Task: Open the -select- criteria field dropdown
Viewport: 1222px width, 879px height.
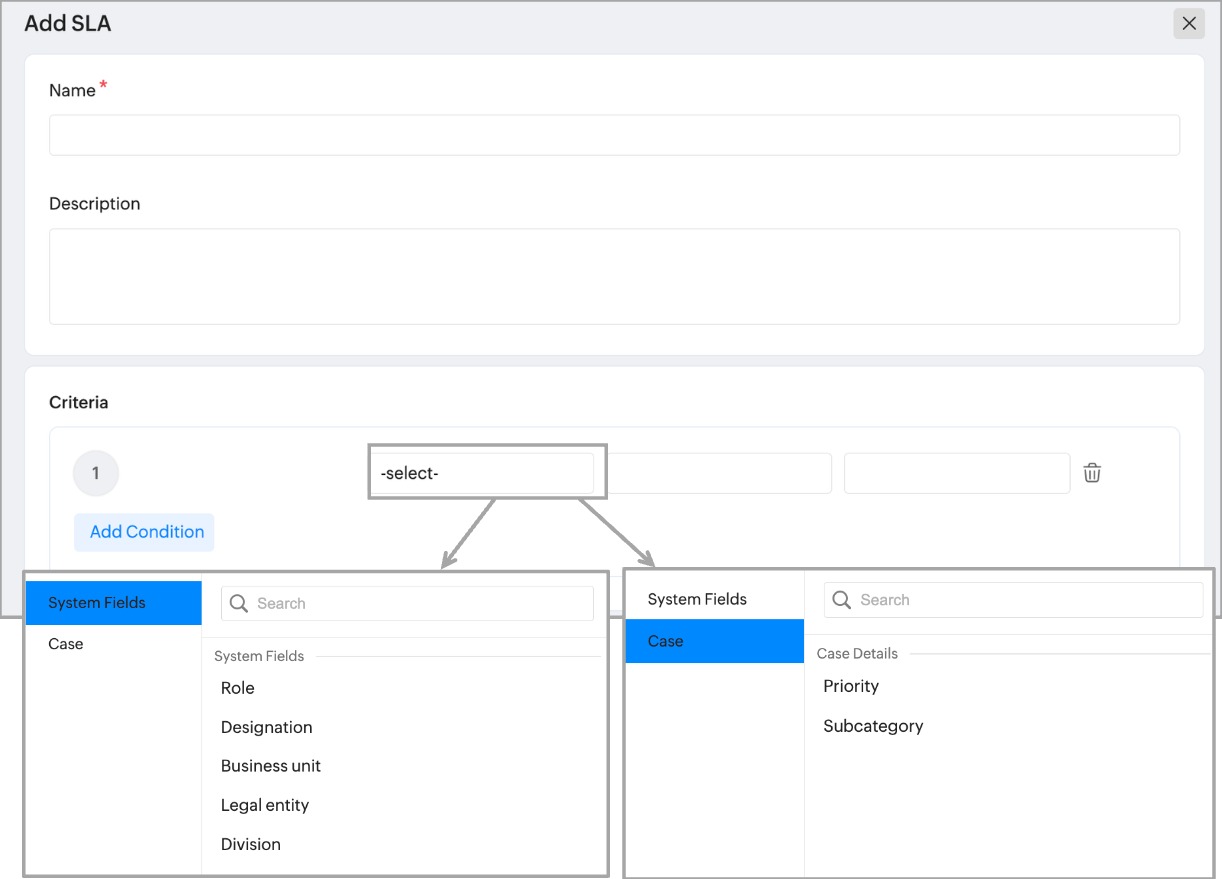Action: click(486, 473)
